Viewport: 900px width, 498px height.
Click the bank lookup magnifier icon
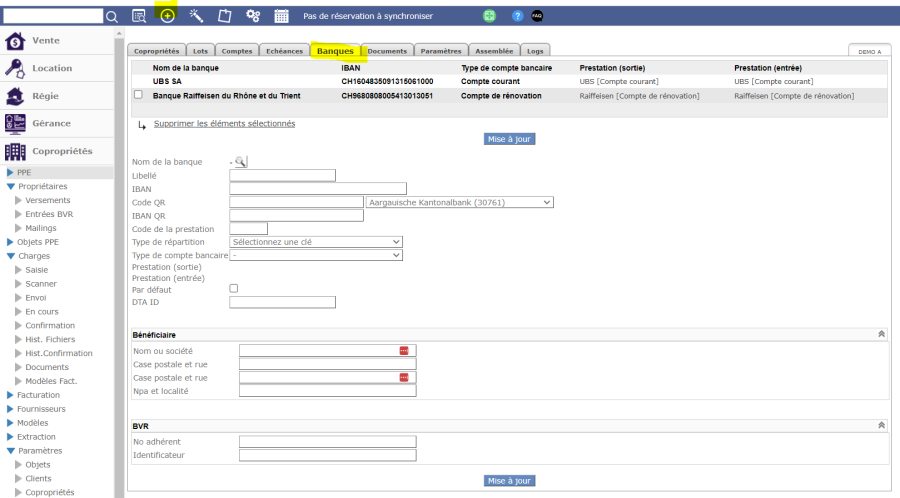point(240,162)
